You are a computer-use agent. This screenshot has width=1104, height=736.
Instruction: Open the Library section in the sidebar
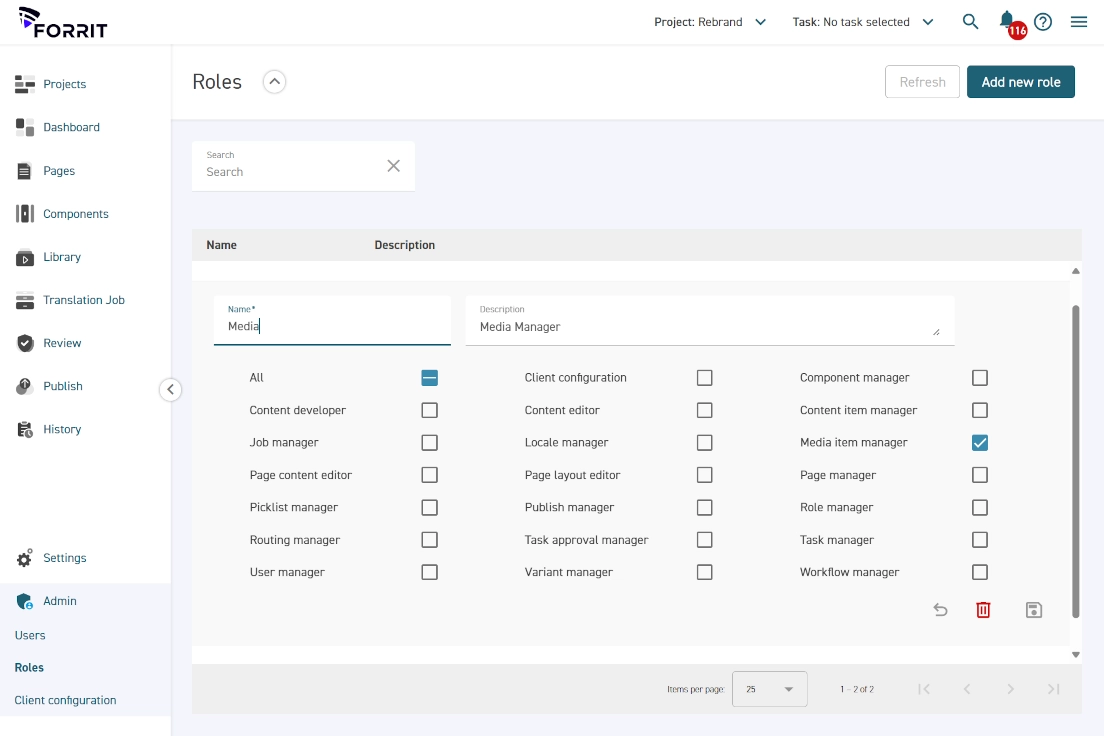tap(62, 257)
